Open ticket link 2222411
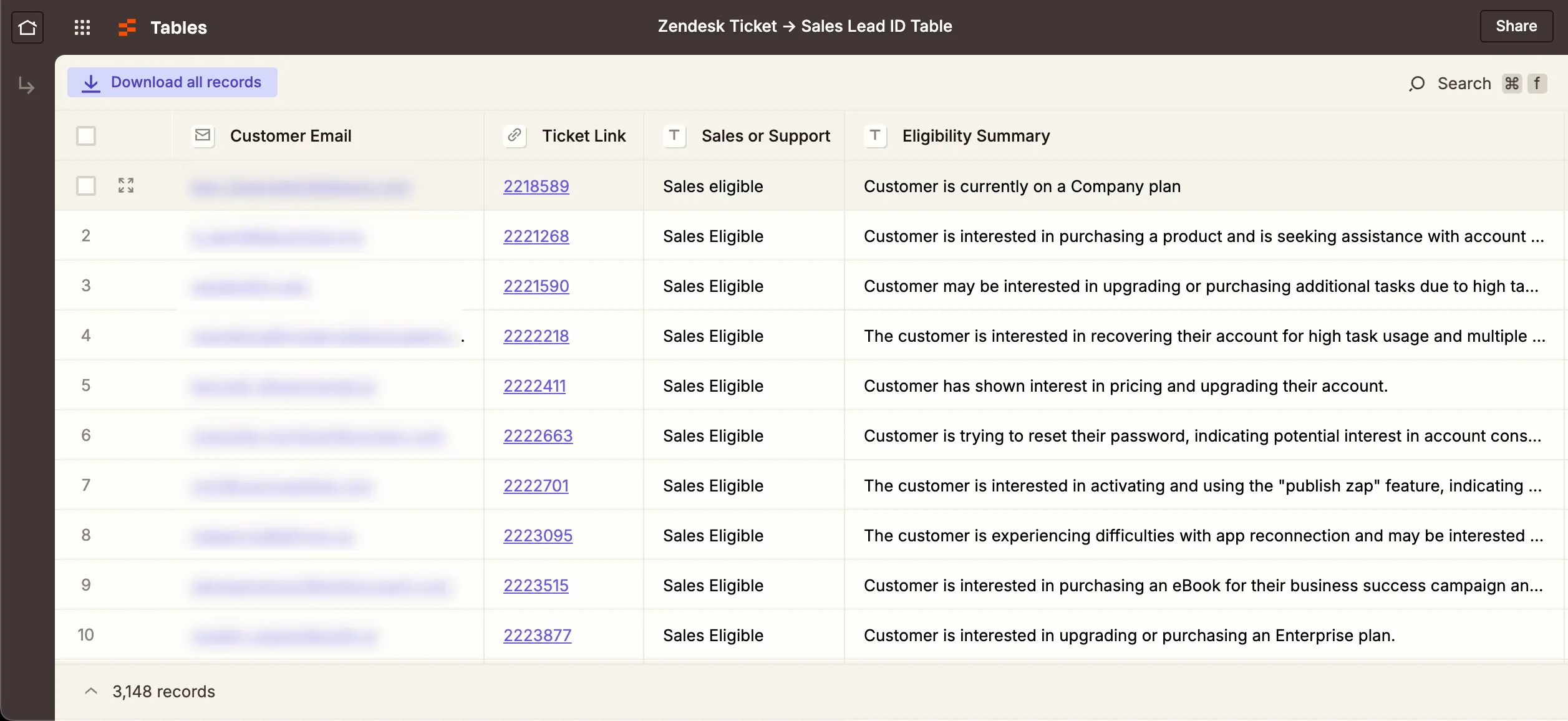 pyautogui.click(x=535, y=385)
